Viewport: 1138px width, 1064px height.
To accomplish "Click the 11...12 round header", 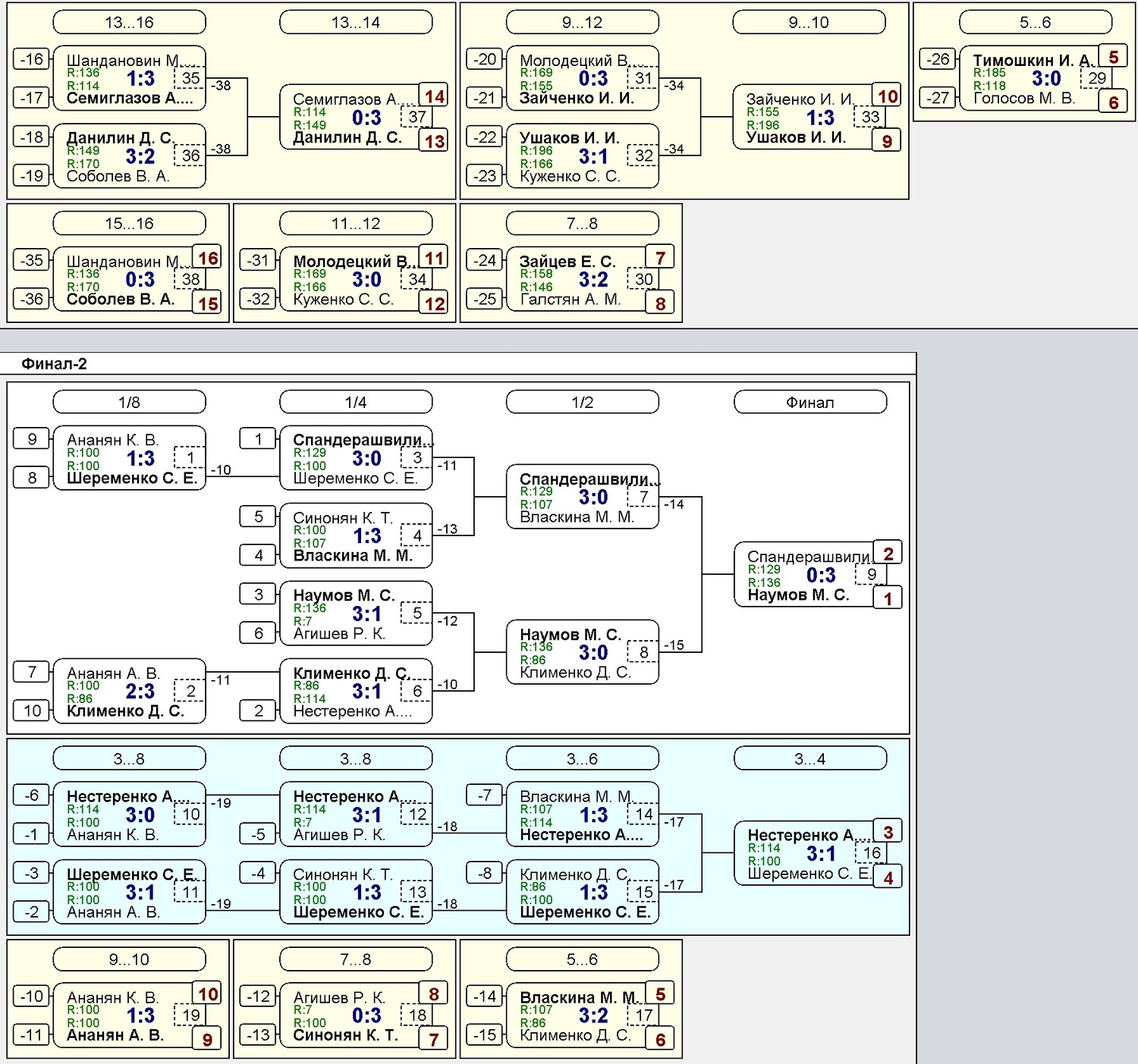I will (x=356, y=224).
